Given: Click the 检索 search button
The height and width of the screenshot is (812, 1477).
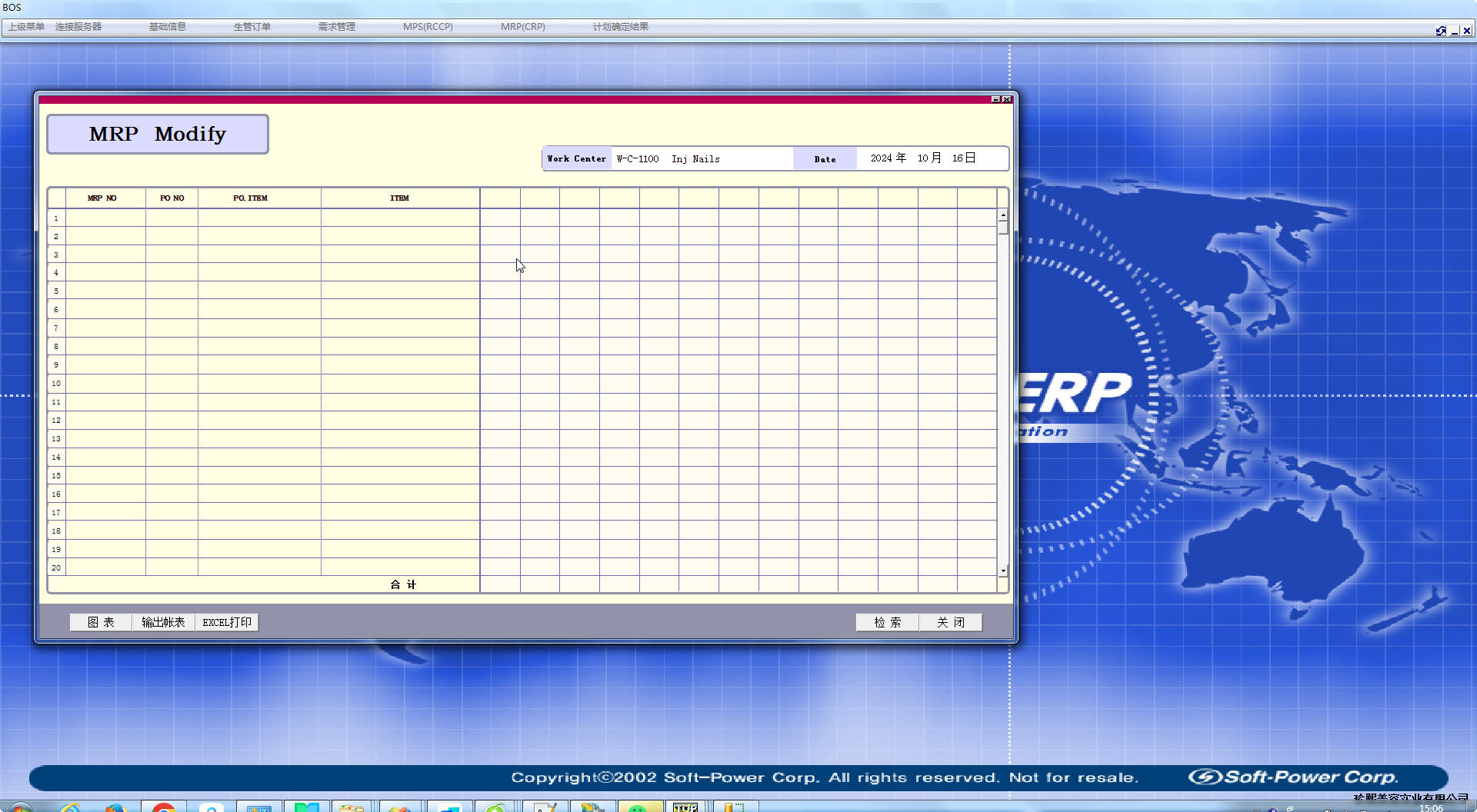Looking at the screenshot, I should pos(887,622).
